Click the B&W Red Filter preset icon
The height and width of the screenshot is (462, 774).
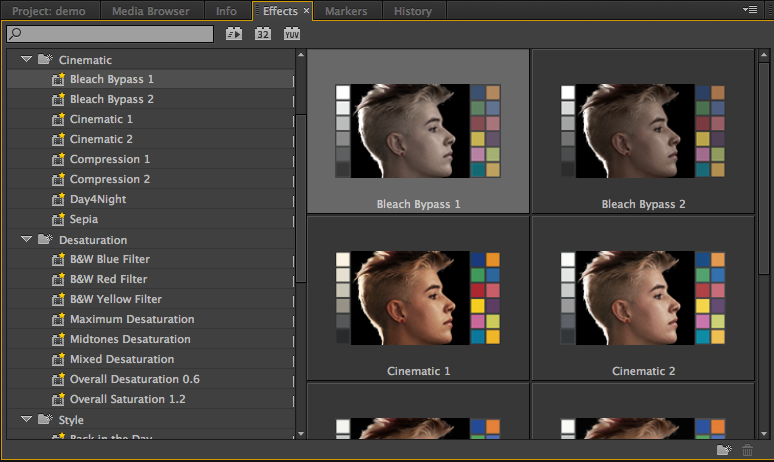coord(58,279)
